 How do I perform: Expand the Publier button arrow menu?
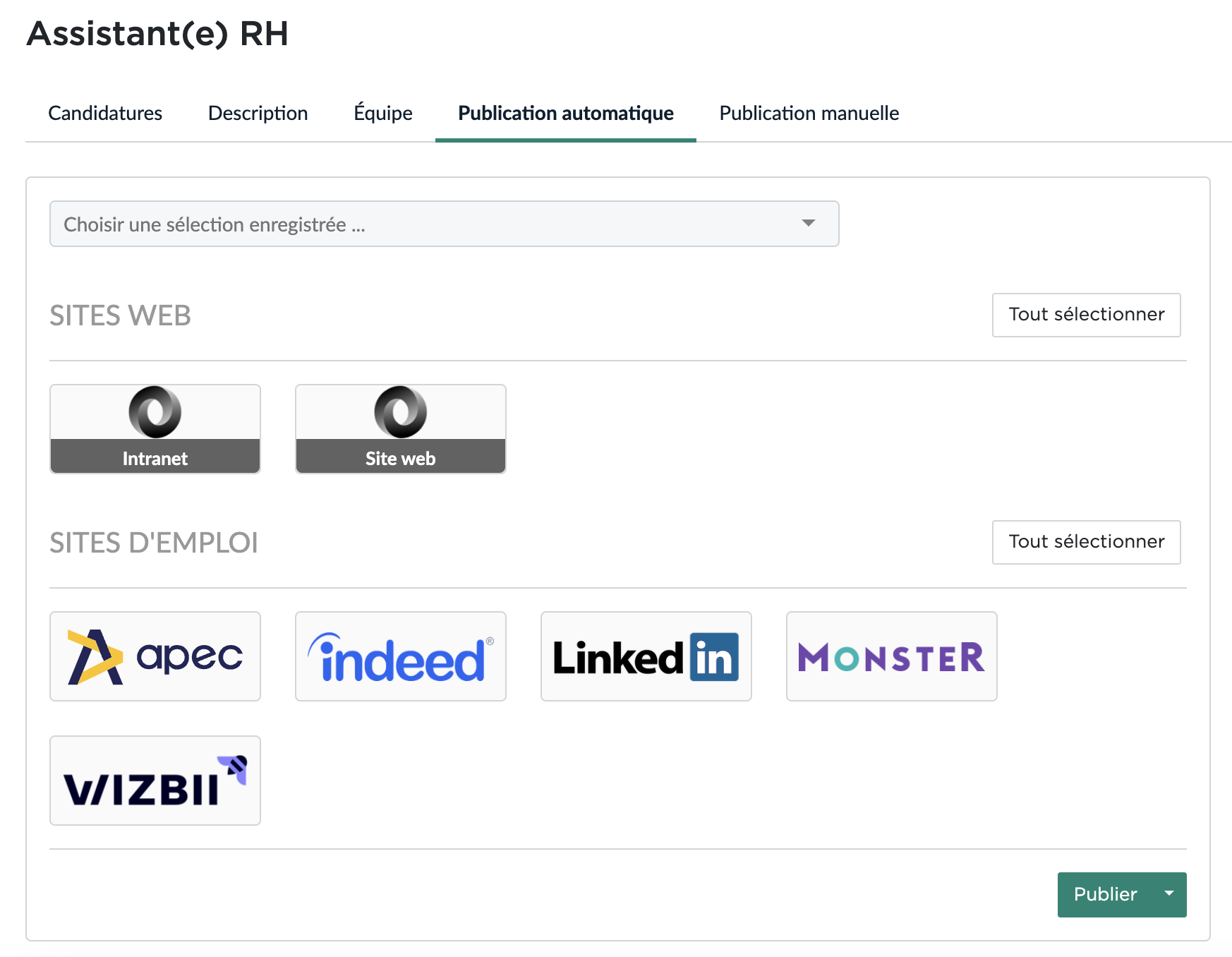(x=1169, y=894)
